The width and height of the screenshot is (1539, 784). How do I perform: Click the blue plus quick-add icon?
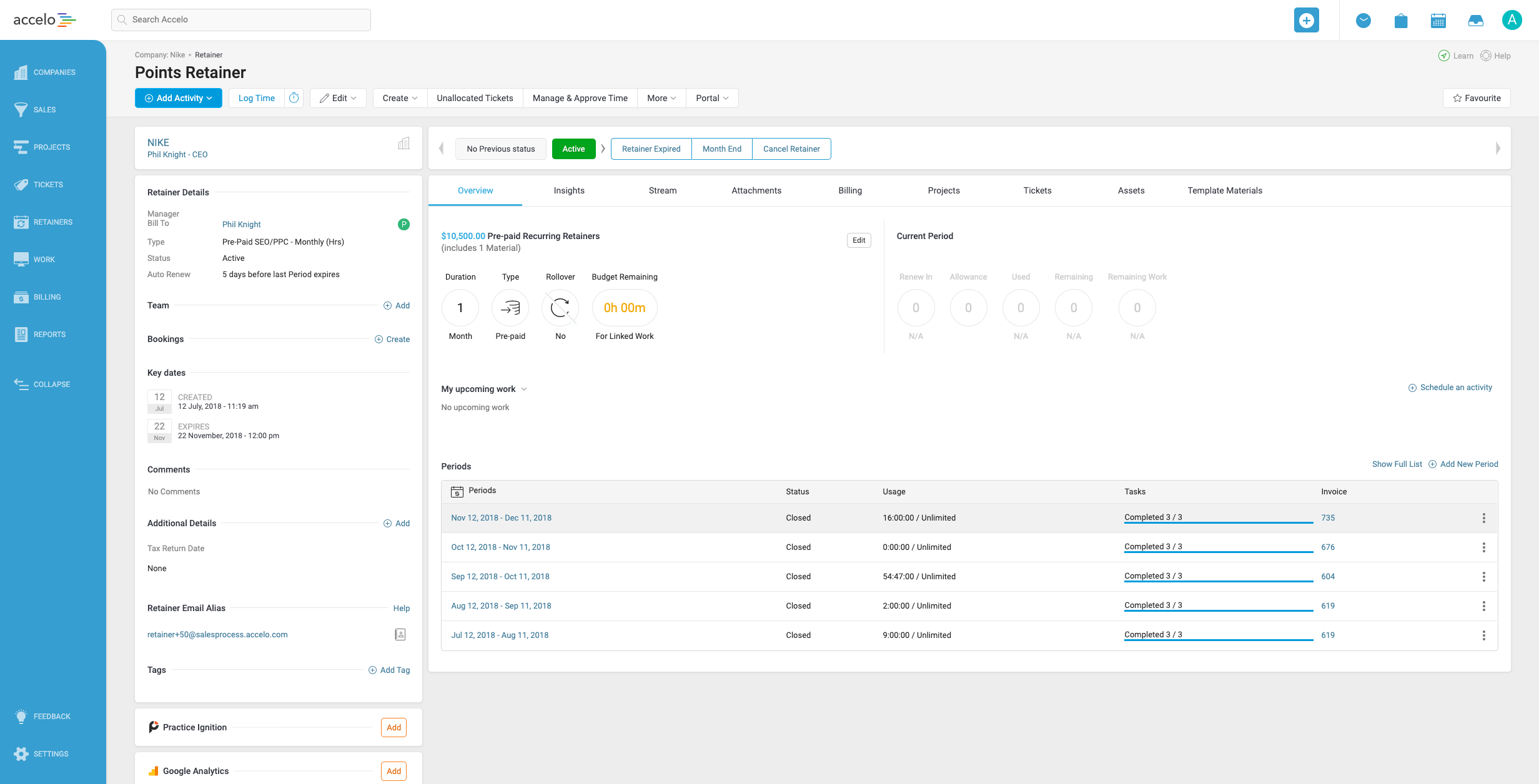coord(1306,20)
